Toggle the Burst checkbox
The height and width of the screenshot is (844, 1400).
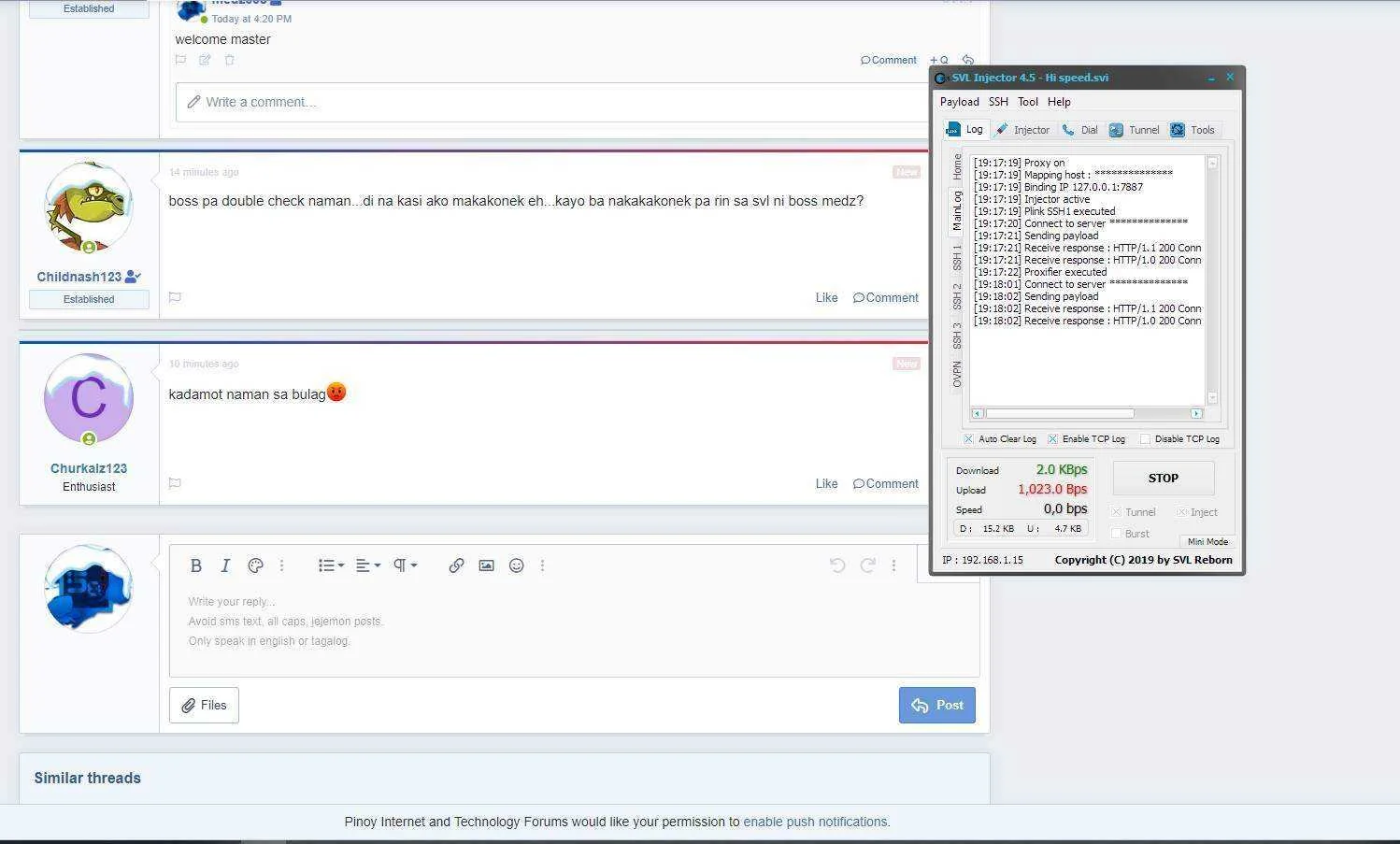click(1116, 534)
